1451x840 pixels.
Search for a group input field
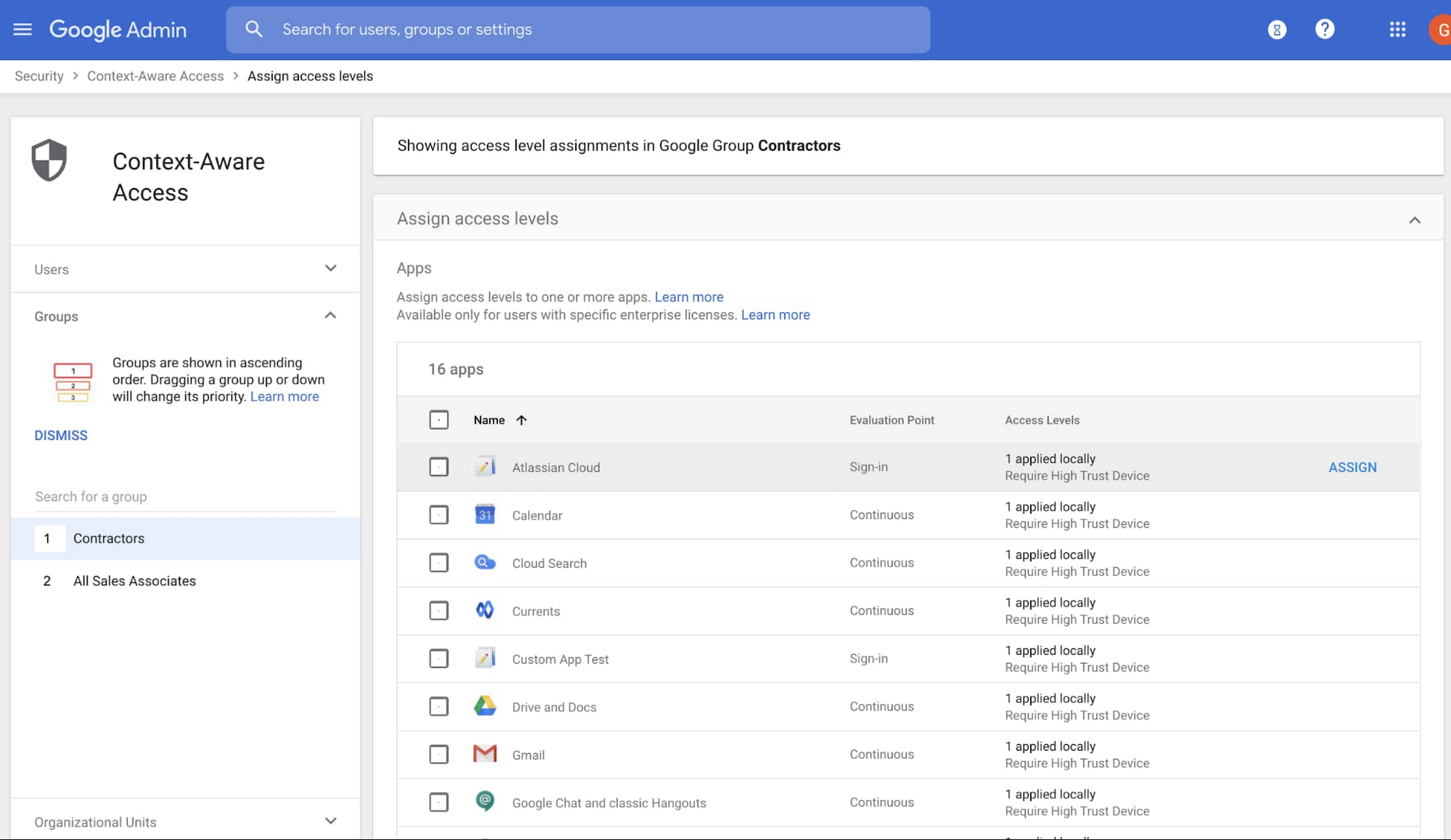[185, 497]
